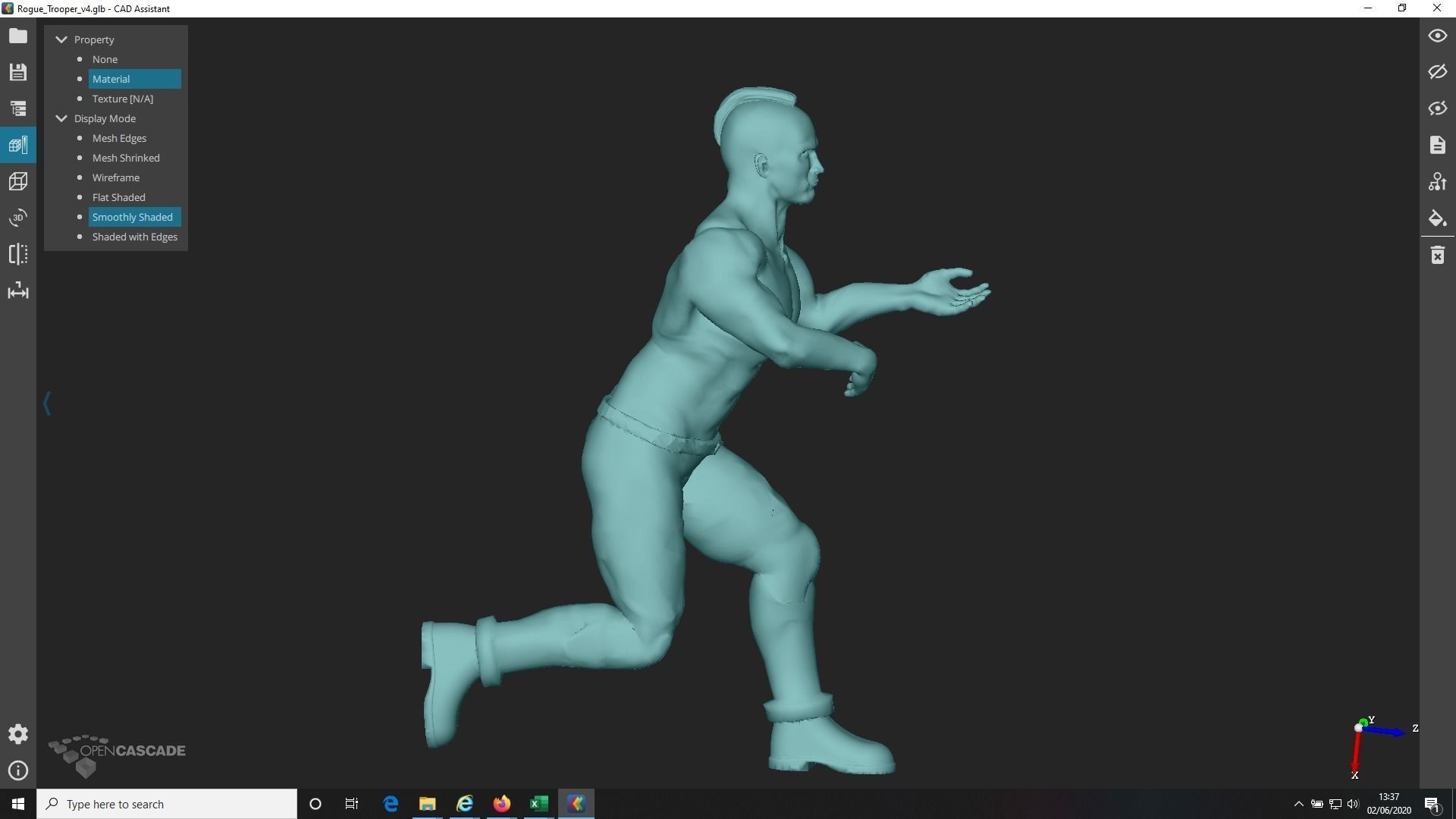Collapse the Property section

[61, 39]
